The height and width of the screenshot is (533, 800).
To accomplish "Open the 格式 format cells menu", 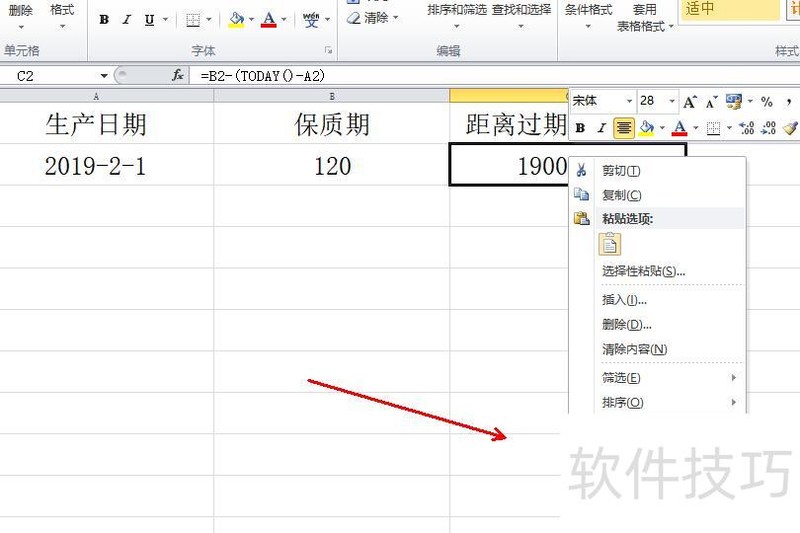I will [x=62, y=15].
